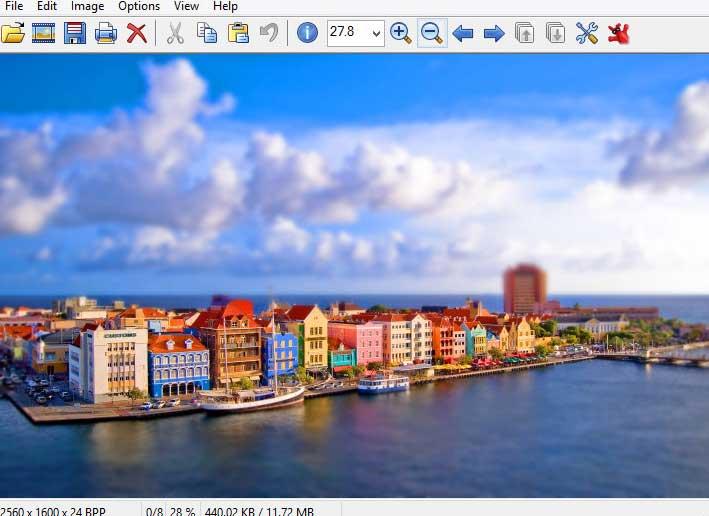The width and height of the screenshot is (709, 516).
Task: Open the Help menu
Action: coord(225,6)
